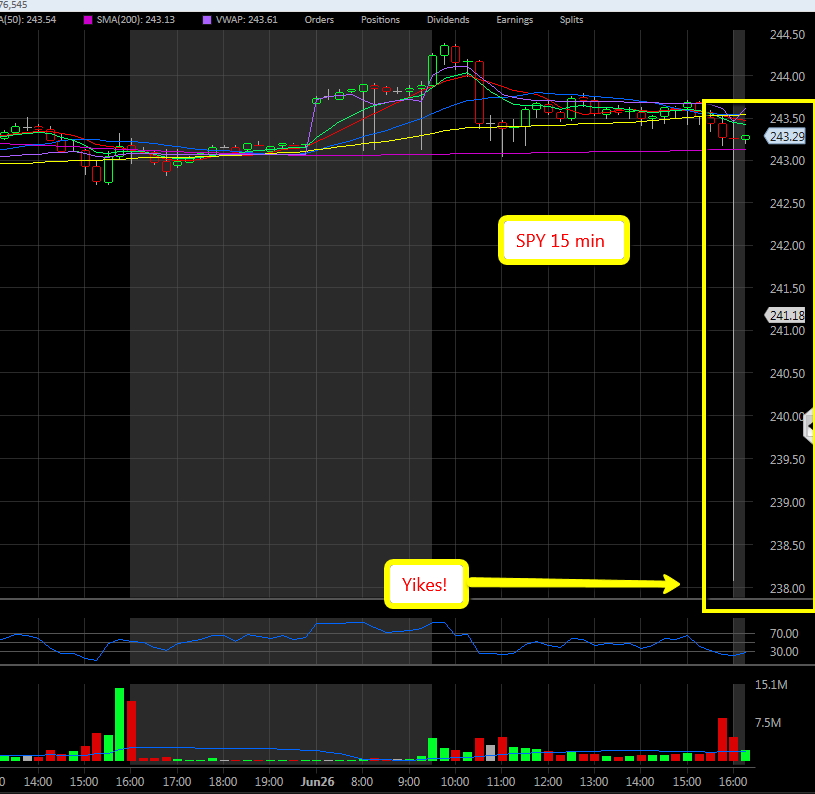Expand the side panel arrow on right edge
Viewport: 815px width, 794px height.
(809, 428)
